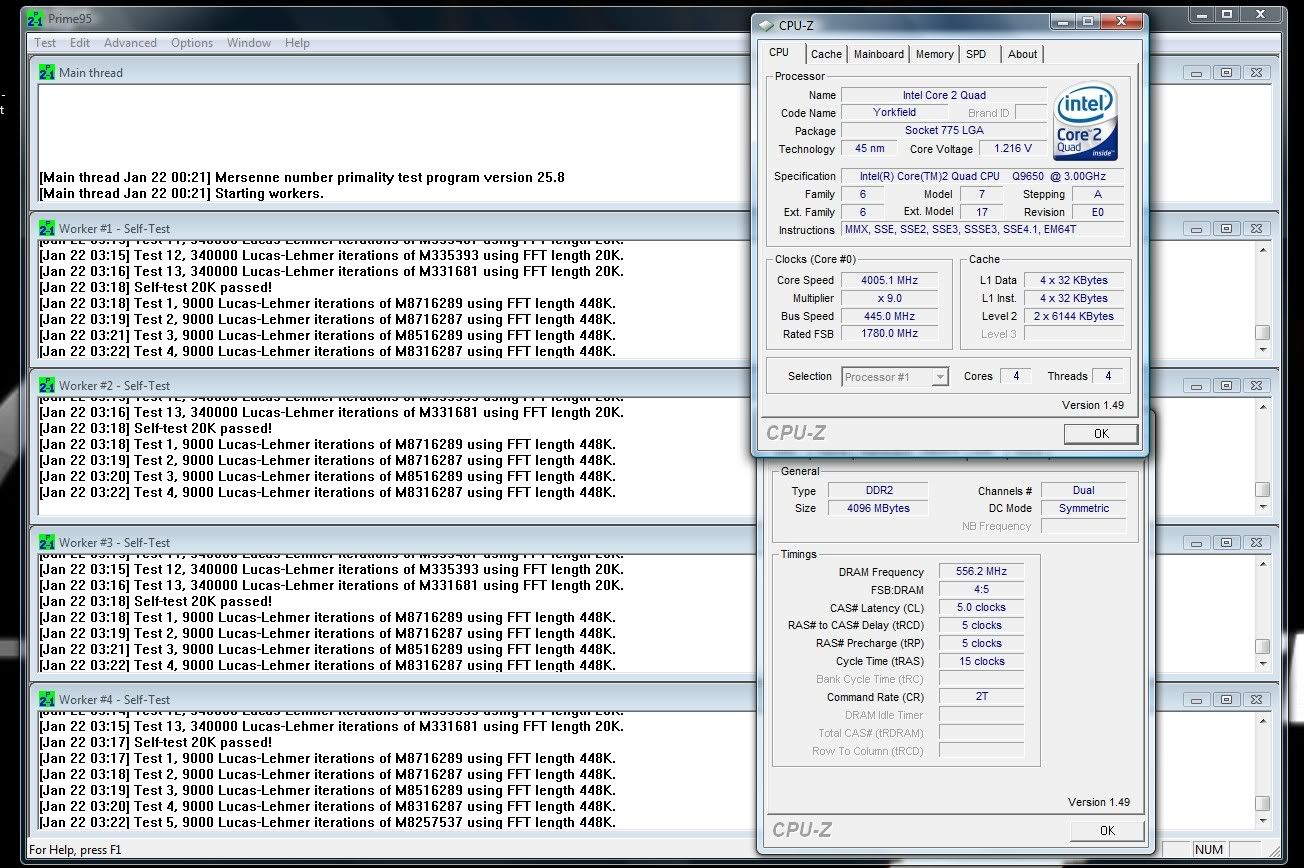
Task: Click Worker #3 scrollbar thumb
Action: coord(1263,646)
